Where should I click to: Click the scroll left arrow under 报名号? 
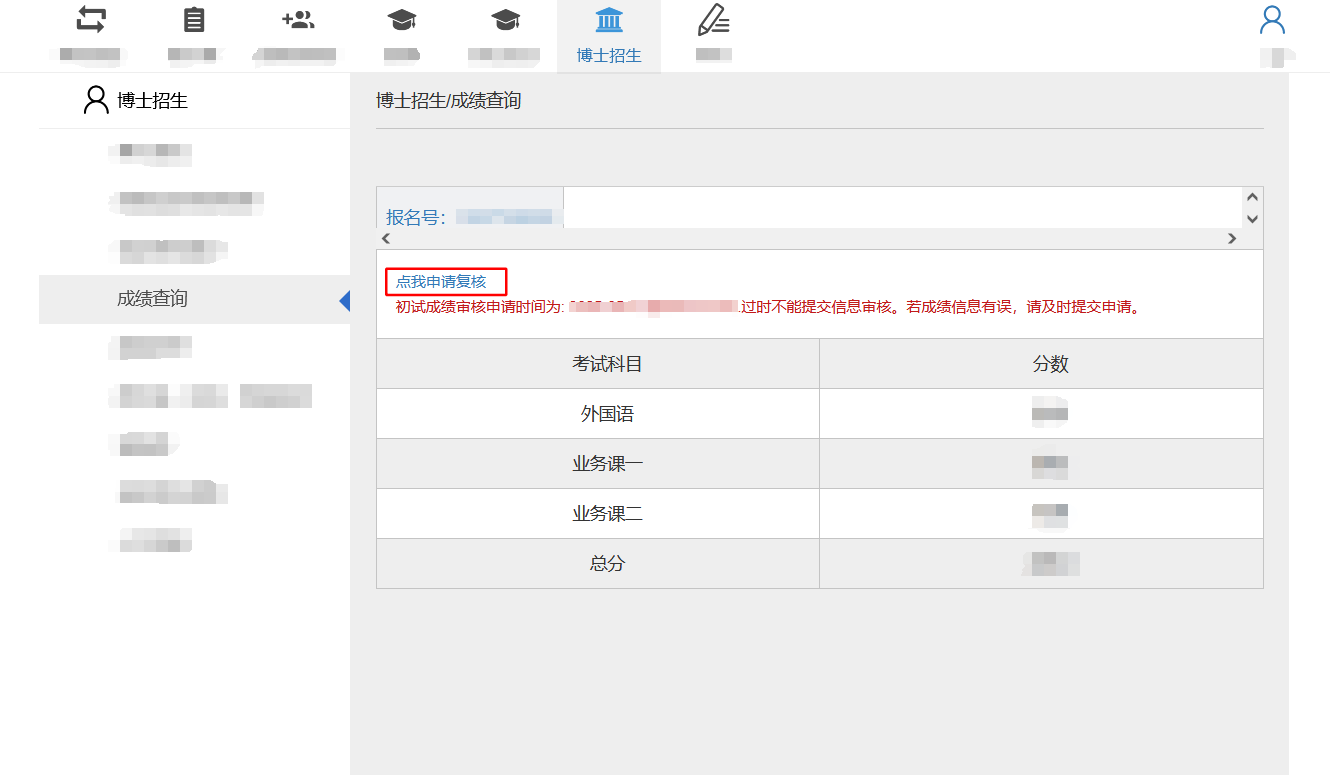point(387,239)
